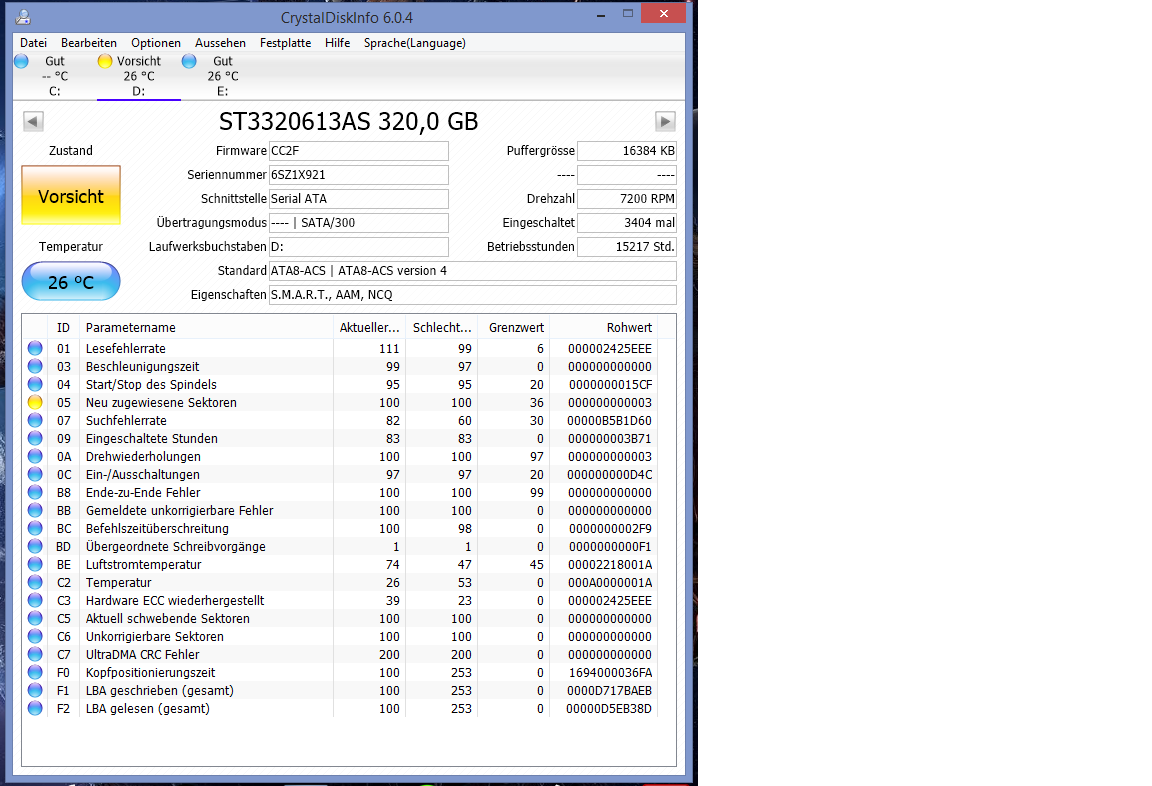Click the status icon for Start/Stop des Spindels
Screen dimensions: 1152x786
[35, 384]
